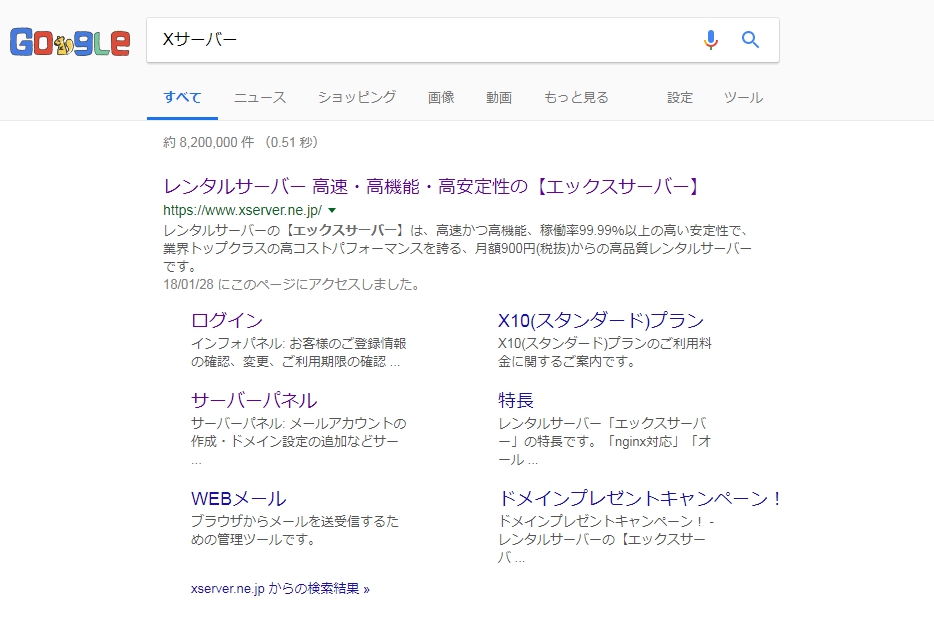The width and height of the screenshot is (934, 617).
Task: Click the result count text 約 8,200,000 件
Action: pos(208,142)
